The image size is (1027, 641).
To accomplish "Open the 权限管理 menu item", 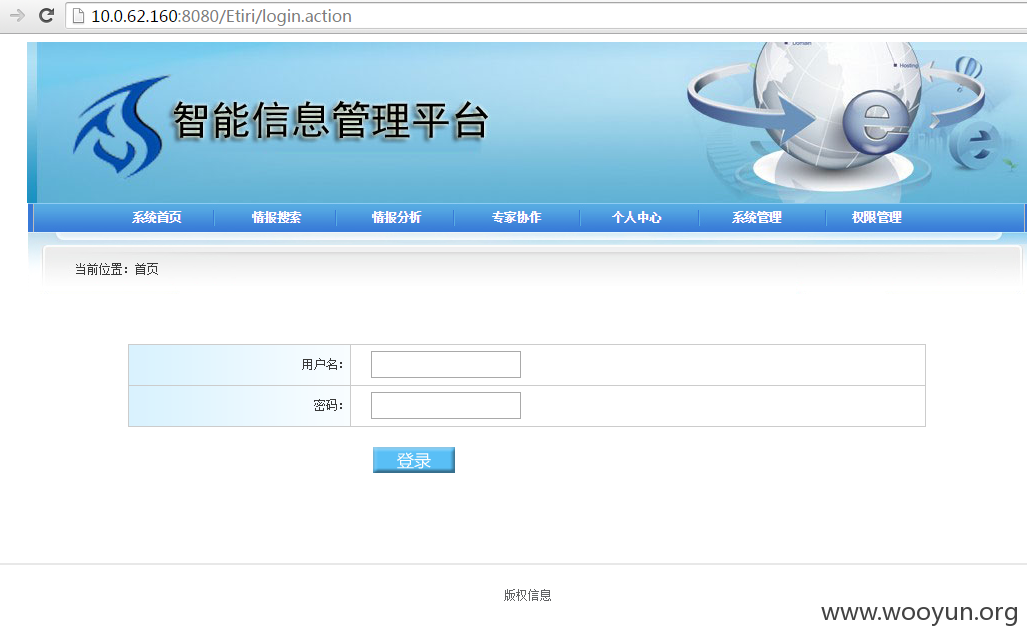I will point(876,217).
